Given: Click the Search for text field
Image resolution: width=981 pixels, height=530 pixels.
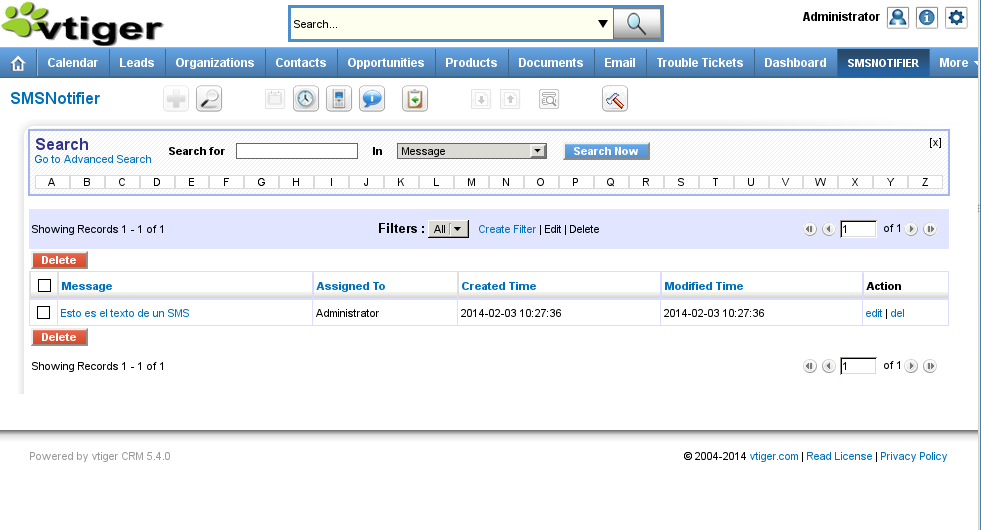Looking at the screenshot, I should click(x=297, y=151).
